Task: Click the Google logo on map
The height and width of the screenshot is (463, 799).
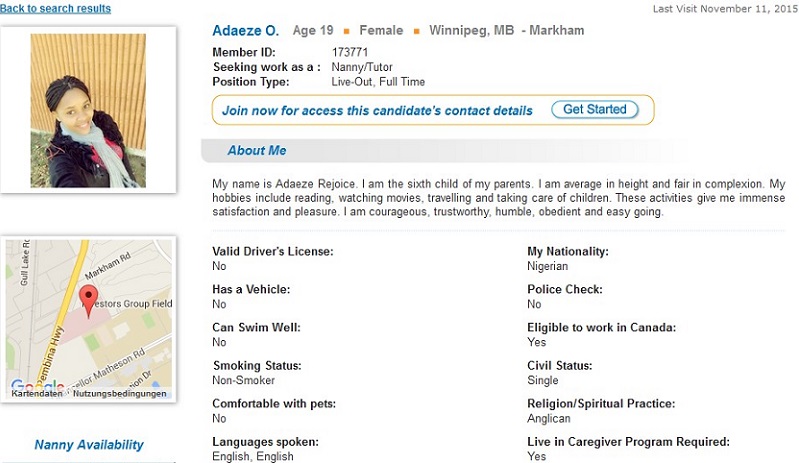Action: (x=37, y=385)
